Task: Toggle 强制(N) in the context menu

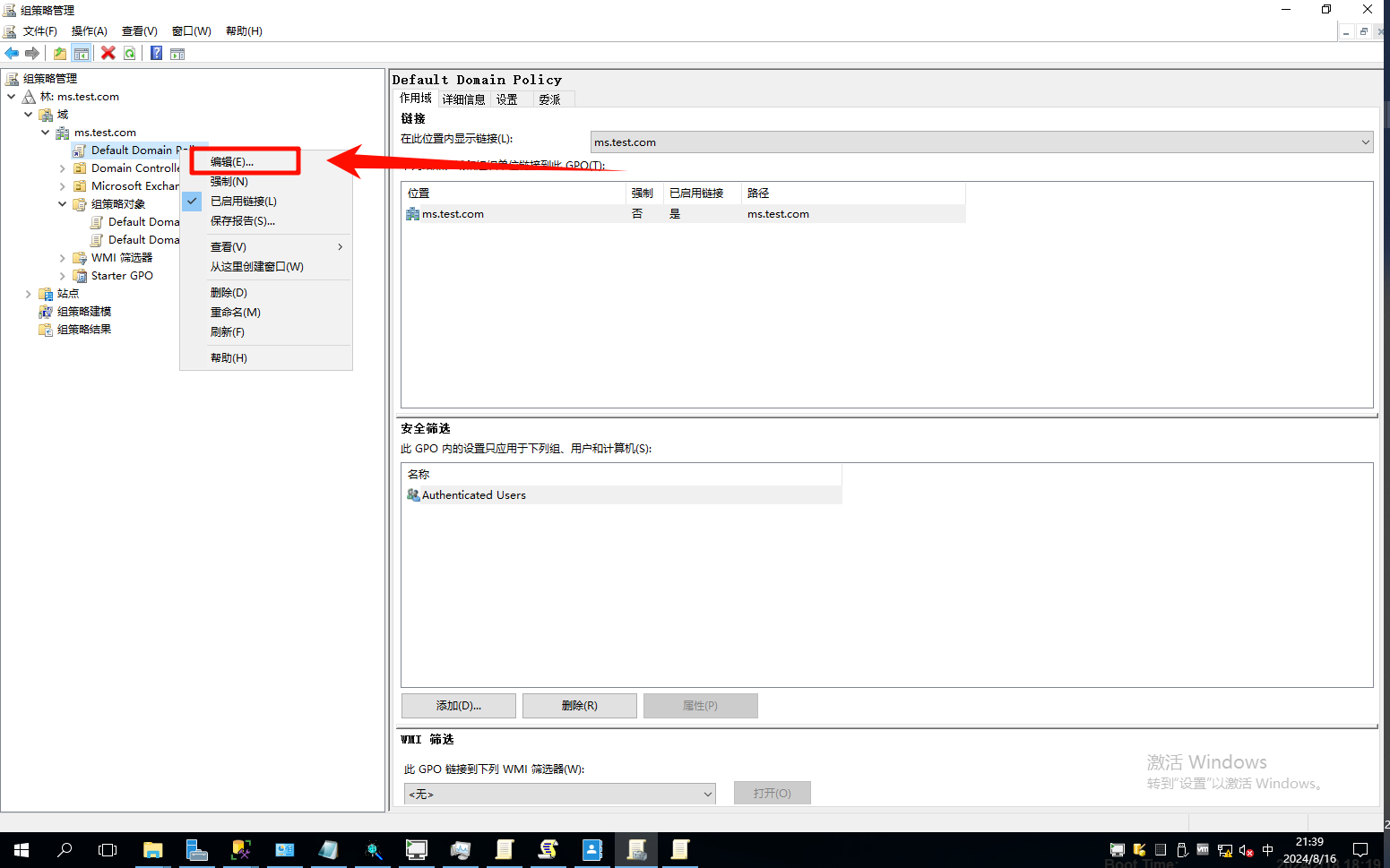Action: click(229, 182)
